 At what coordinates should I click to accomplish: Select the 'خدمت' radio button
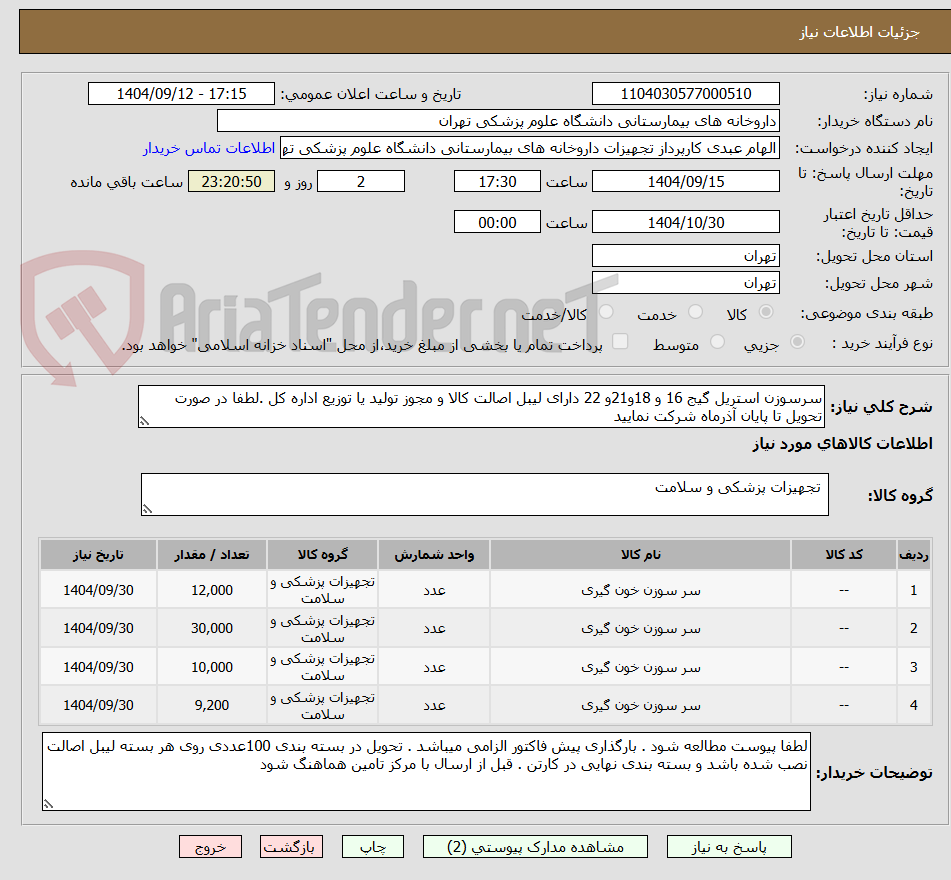[x=695, y=312]
